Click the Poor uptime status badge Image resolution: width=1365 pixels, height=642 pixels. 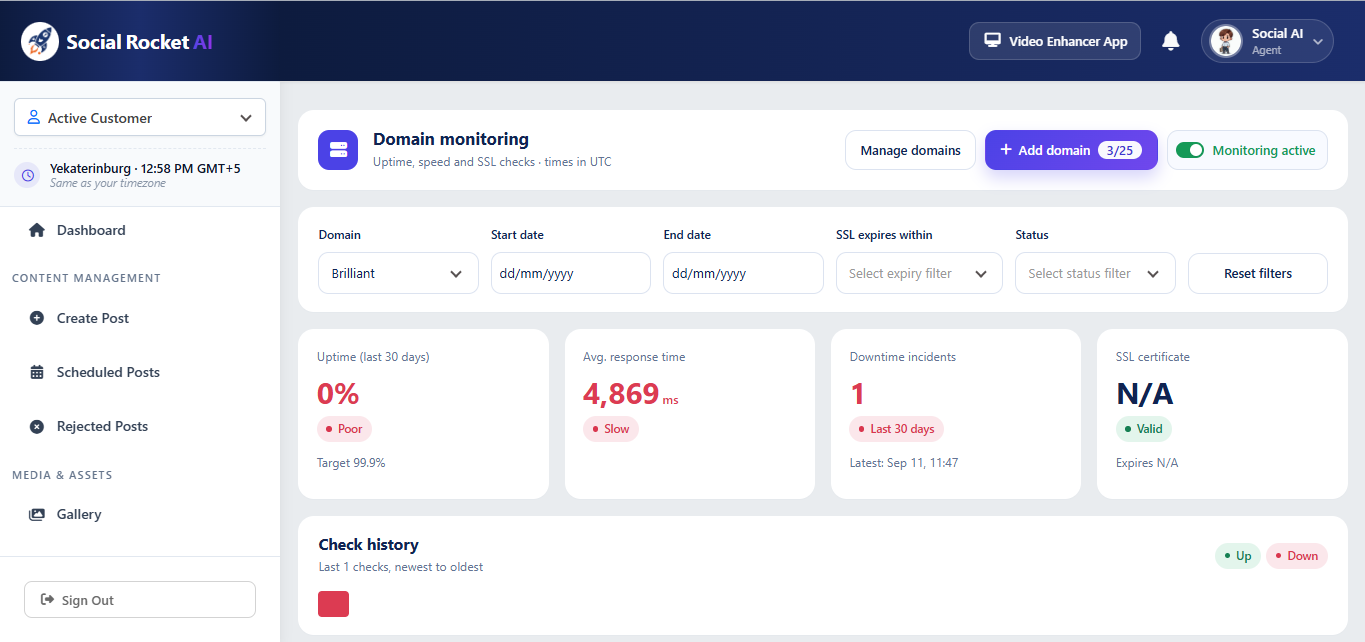coord(344,429)
